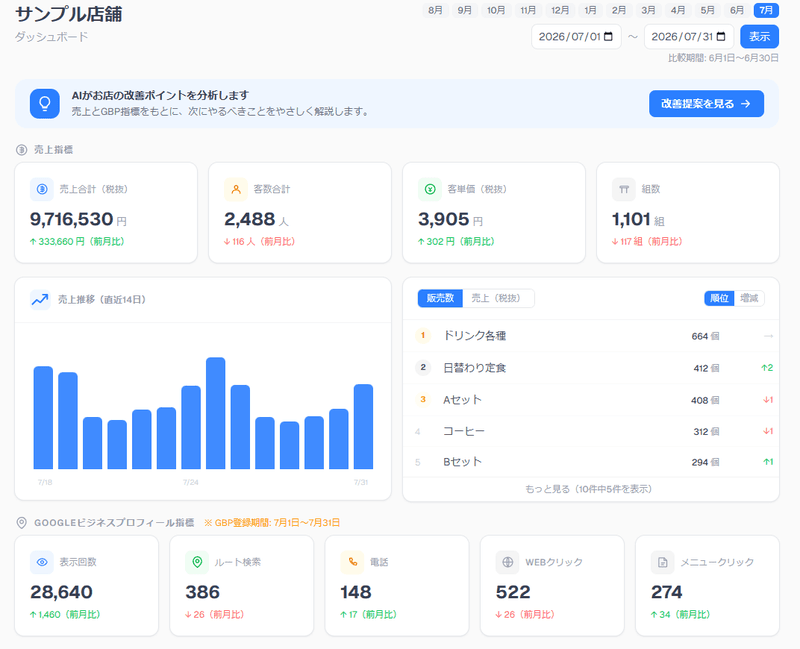
Task: Click the location pin beside GOOGLEビジネスプロフィール指標
Action: click(x=21, y=523)
